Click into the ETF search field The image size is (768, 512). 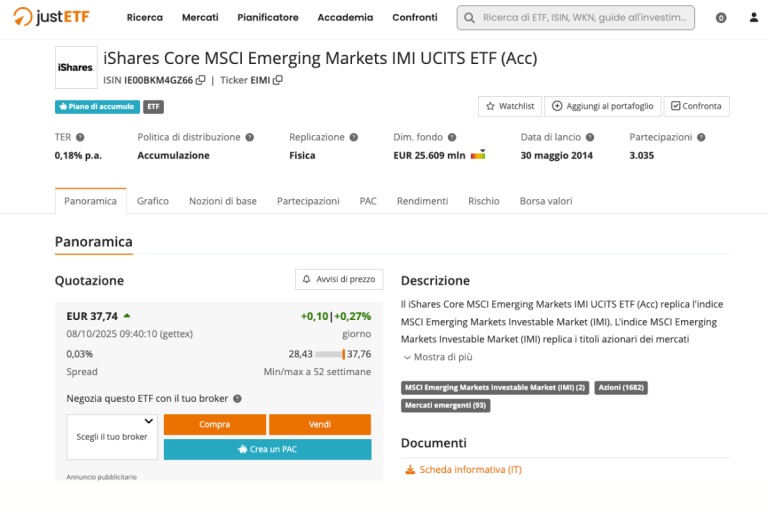583,18
